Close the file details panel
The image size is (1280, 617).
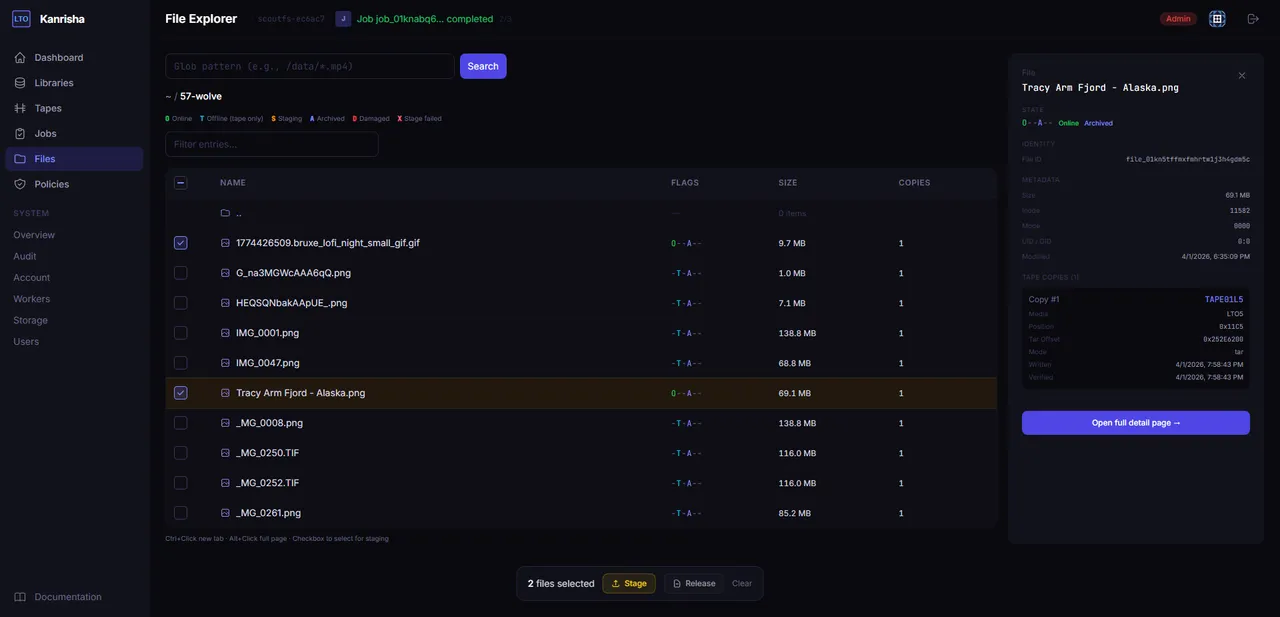coord(1242,76)
